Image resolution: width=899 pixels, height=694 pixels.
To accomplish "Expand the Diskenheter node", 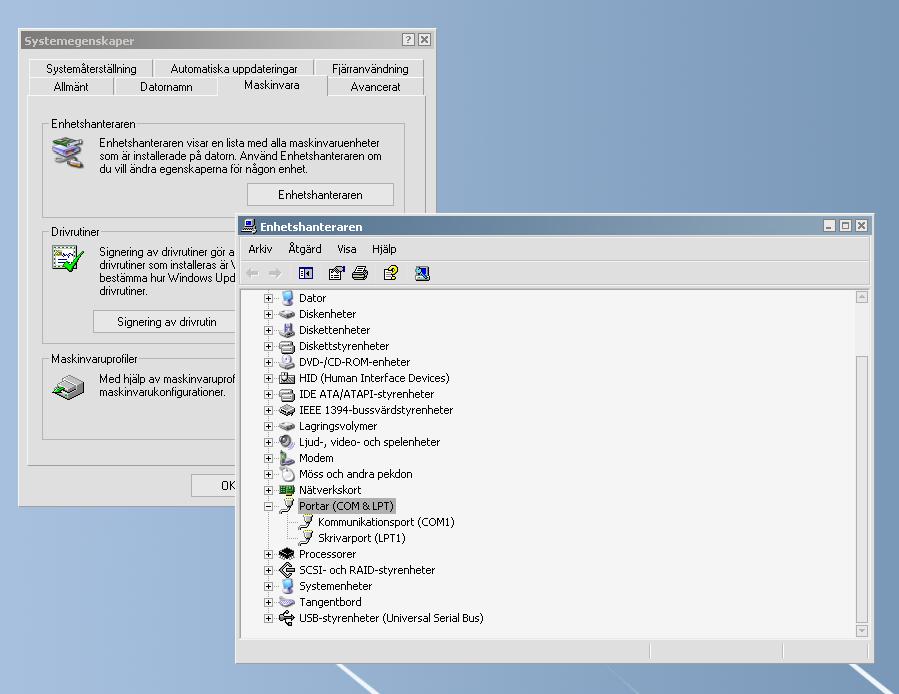I will tap(268, 314).
